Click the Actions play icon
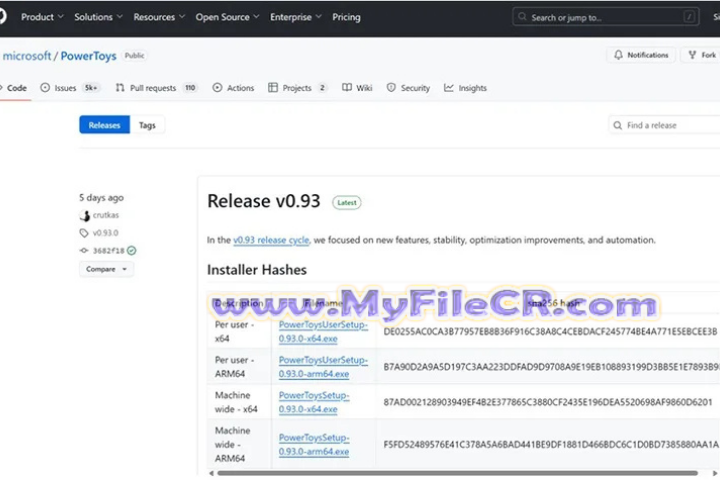Image resolution: width=720 pixels, height=480 pixels. point(217,87)
